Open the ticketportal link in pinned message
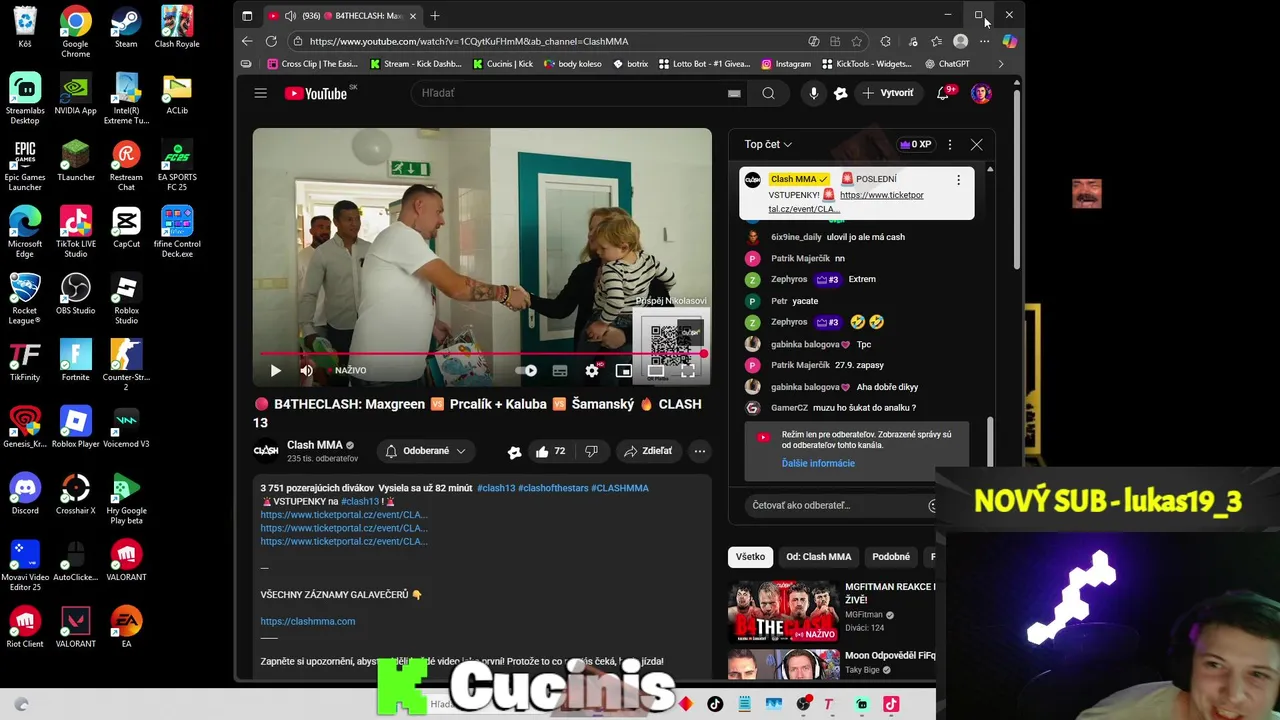The image size is (1280, 720). [x=846, y=202]
